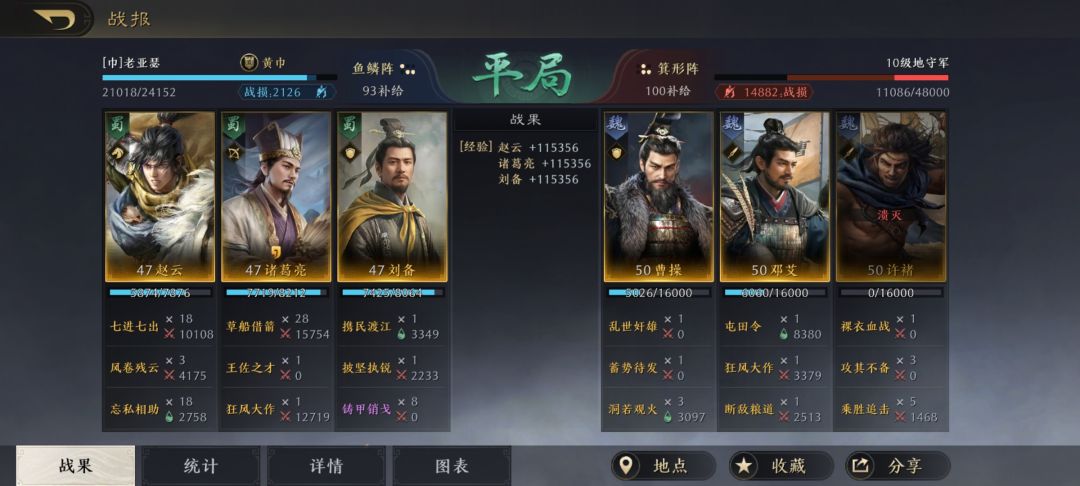Tap the 黄巾 faction emblem icon
Screen dimensions: 1080x486
pyautogui.click(x=249, y=63)
